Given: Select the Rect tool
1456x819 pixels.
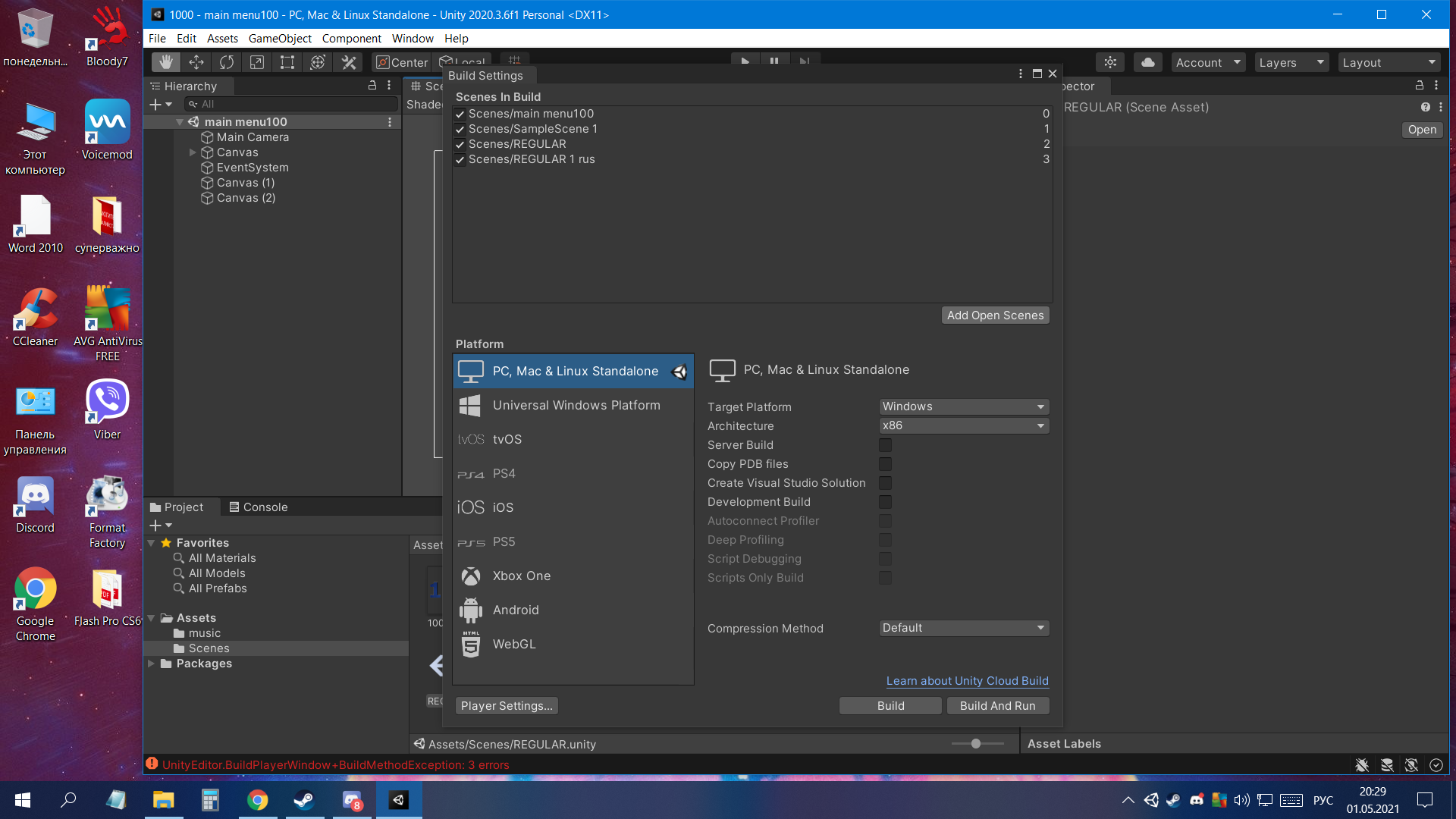Looking at the screenshot, I should point(287,62).
